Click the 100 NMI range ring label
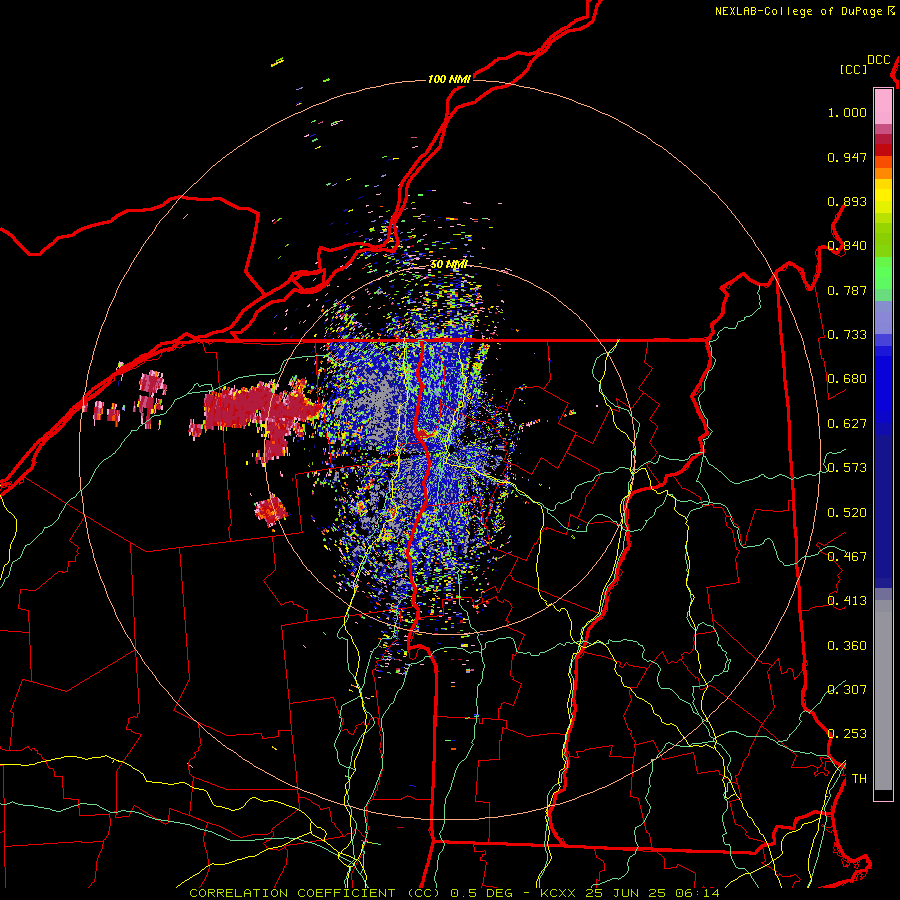Viewport: 900px width, 900px height. (449, 79)
